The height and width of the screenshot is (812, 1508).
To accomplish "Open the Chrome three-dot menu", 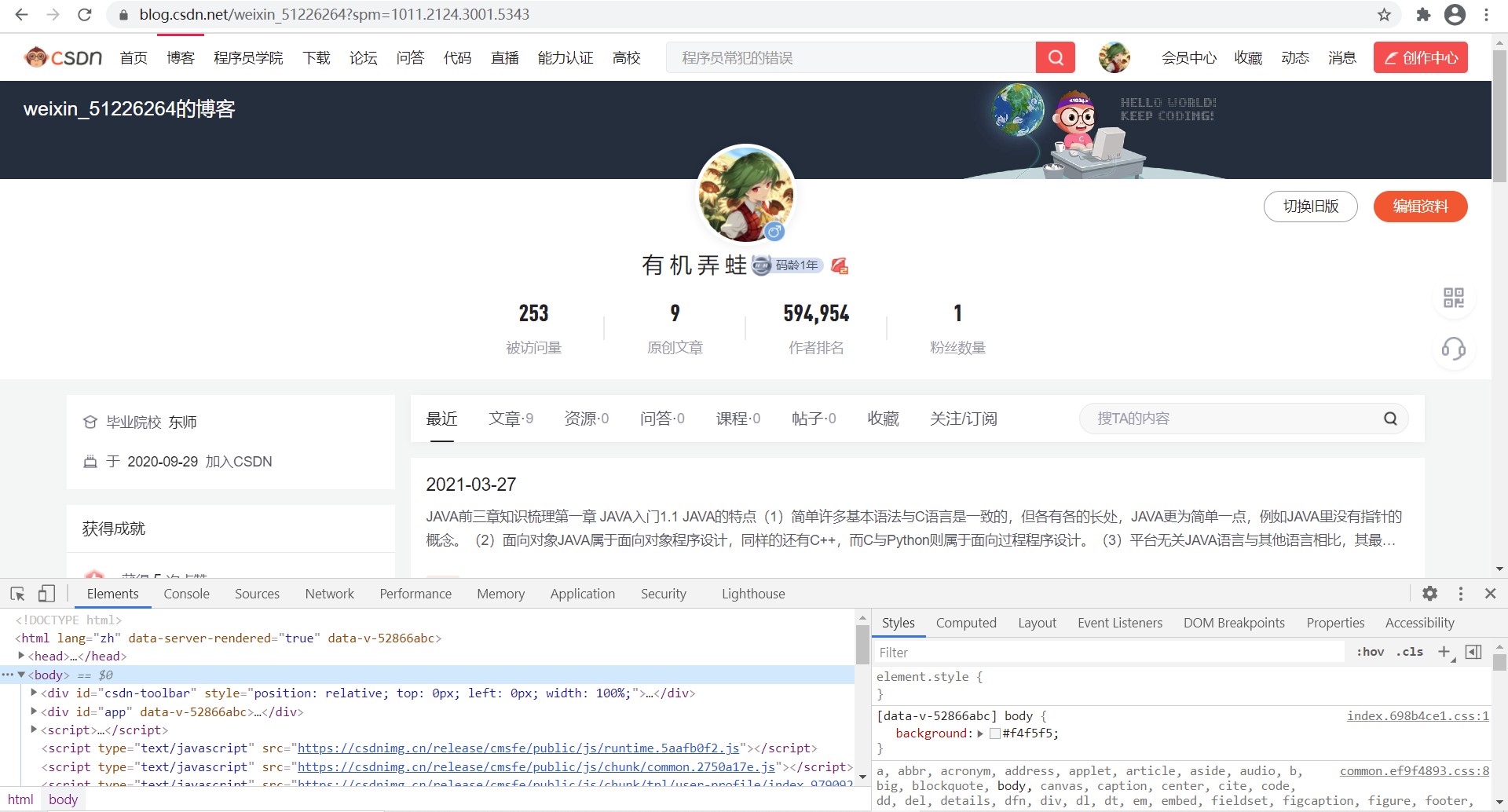I will tap(1486, 14).
